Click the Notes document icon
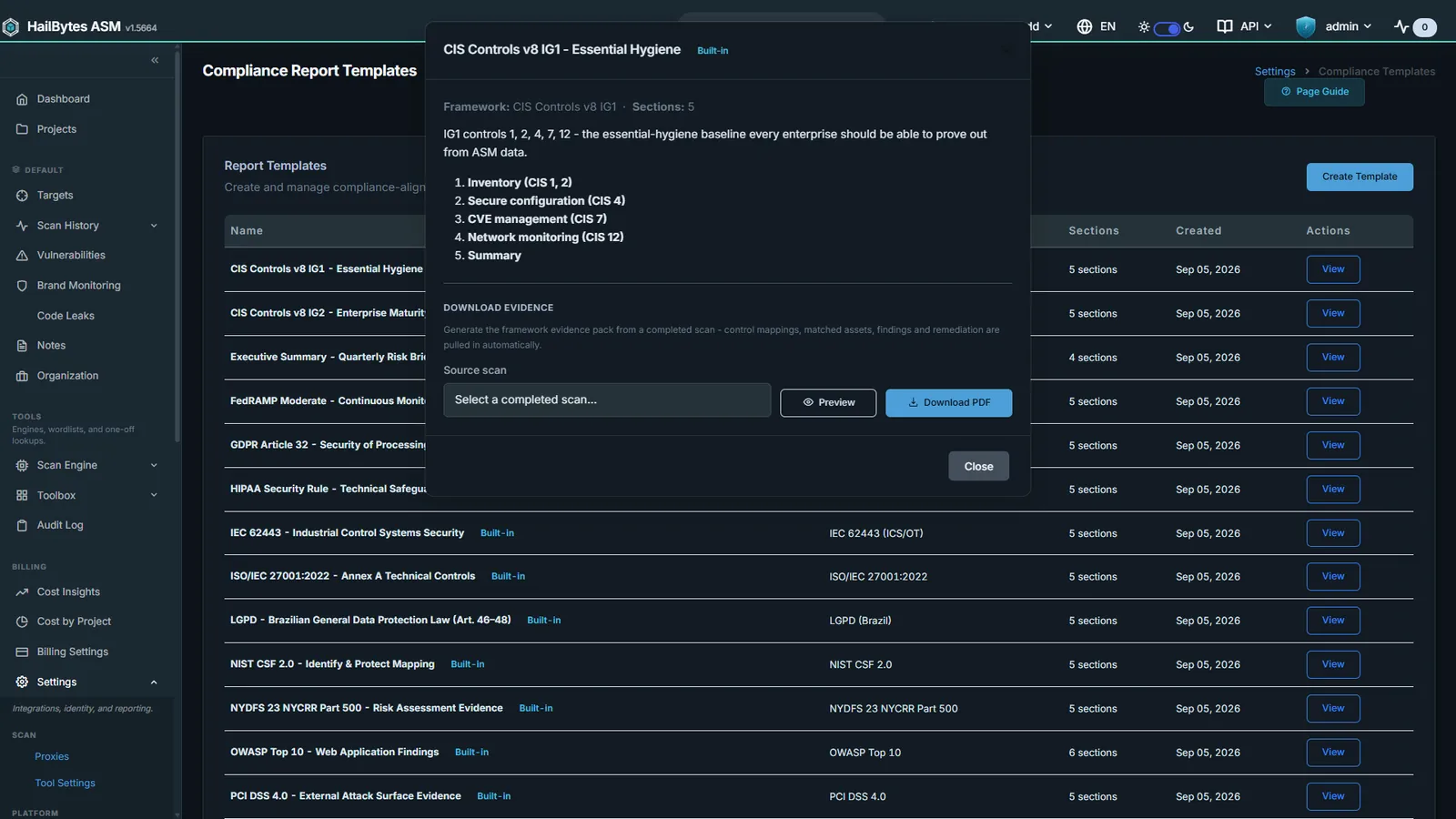 (22, 346)
